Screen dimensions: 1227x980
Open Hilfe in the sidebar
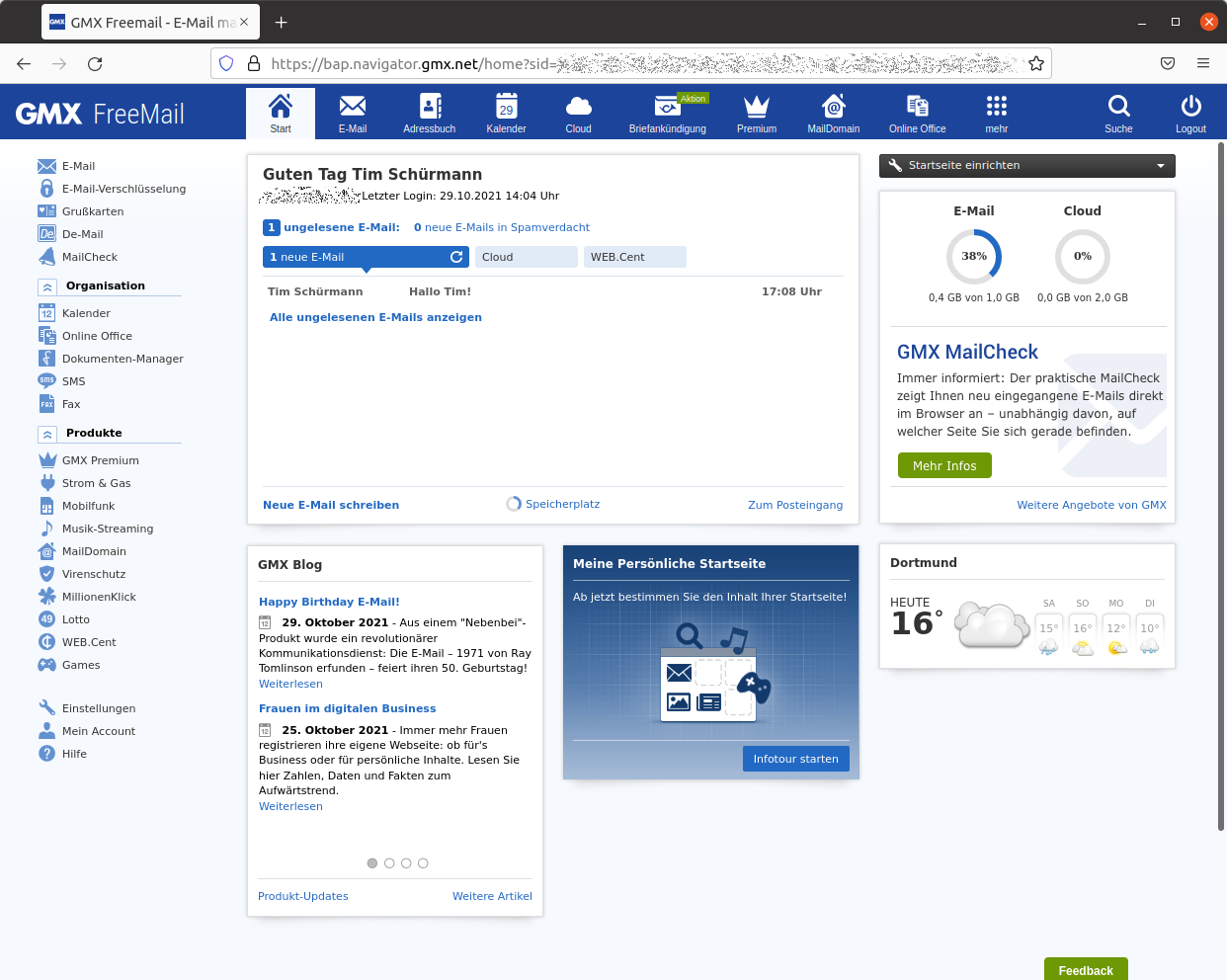click(62, 754)
